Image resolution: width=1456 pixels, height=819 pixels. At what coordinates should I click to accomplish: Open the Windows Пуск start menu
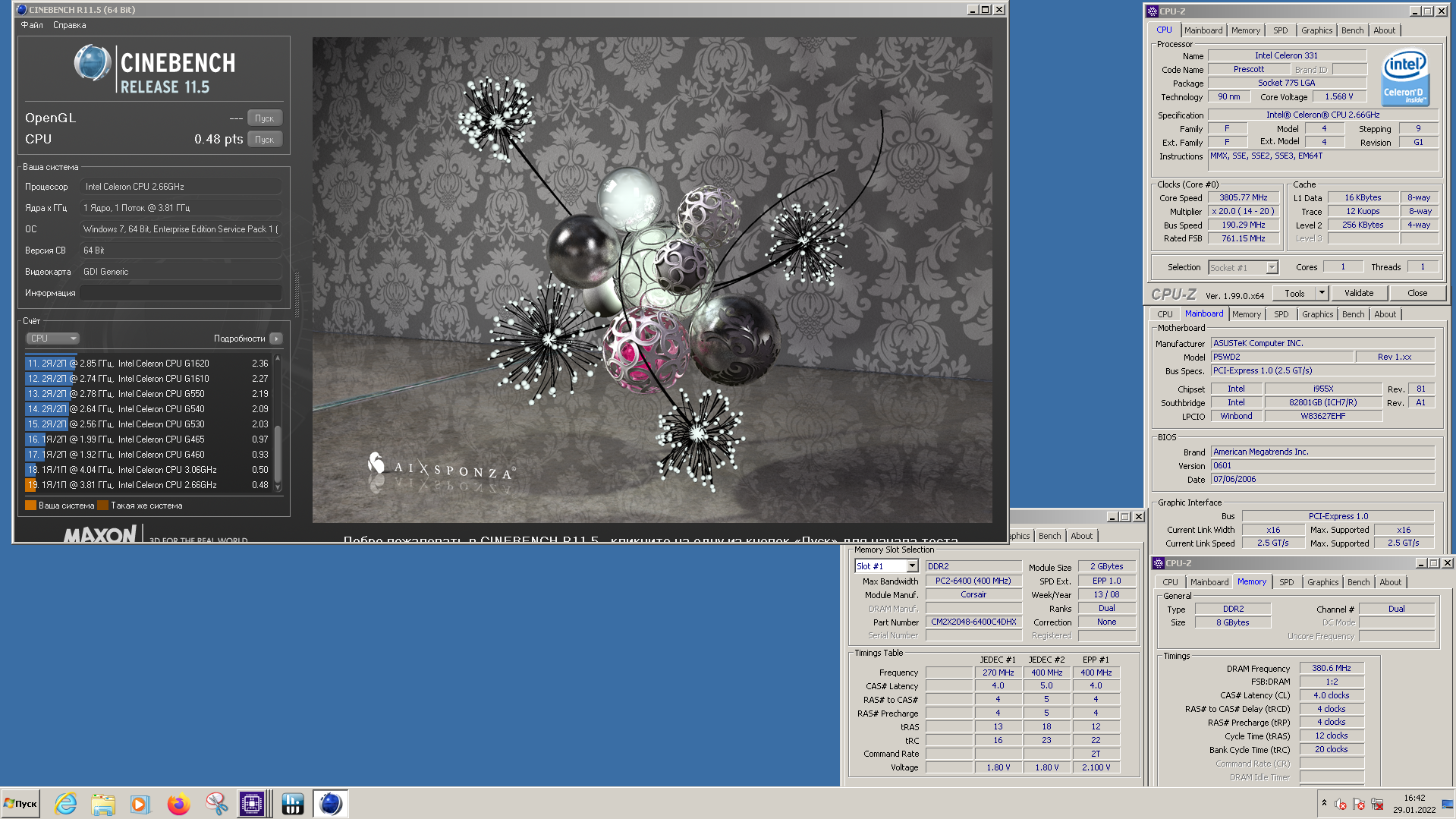click(x=21, y=804)
